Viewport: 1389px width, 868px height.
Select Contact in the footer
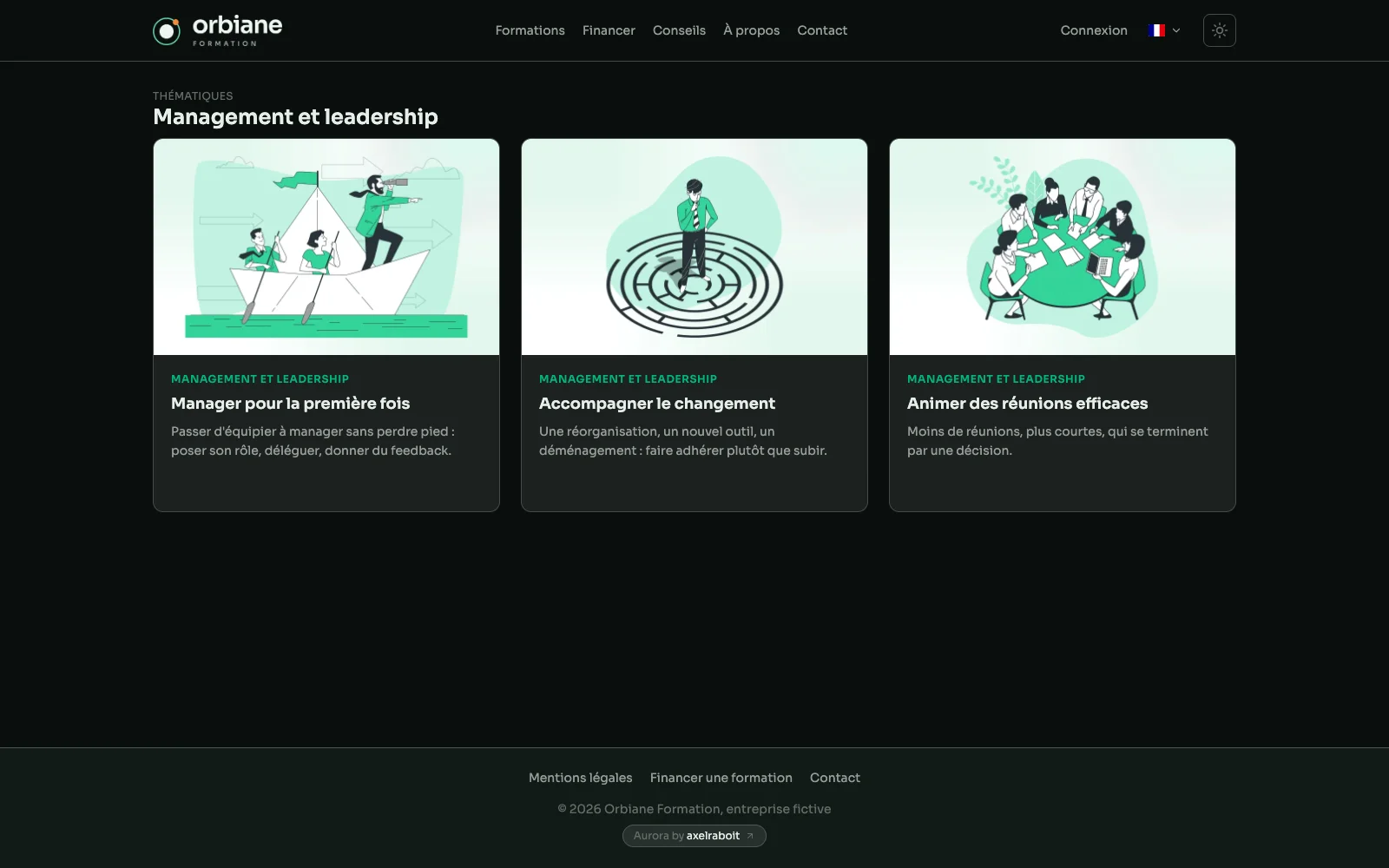[x=835, y=778]
